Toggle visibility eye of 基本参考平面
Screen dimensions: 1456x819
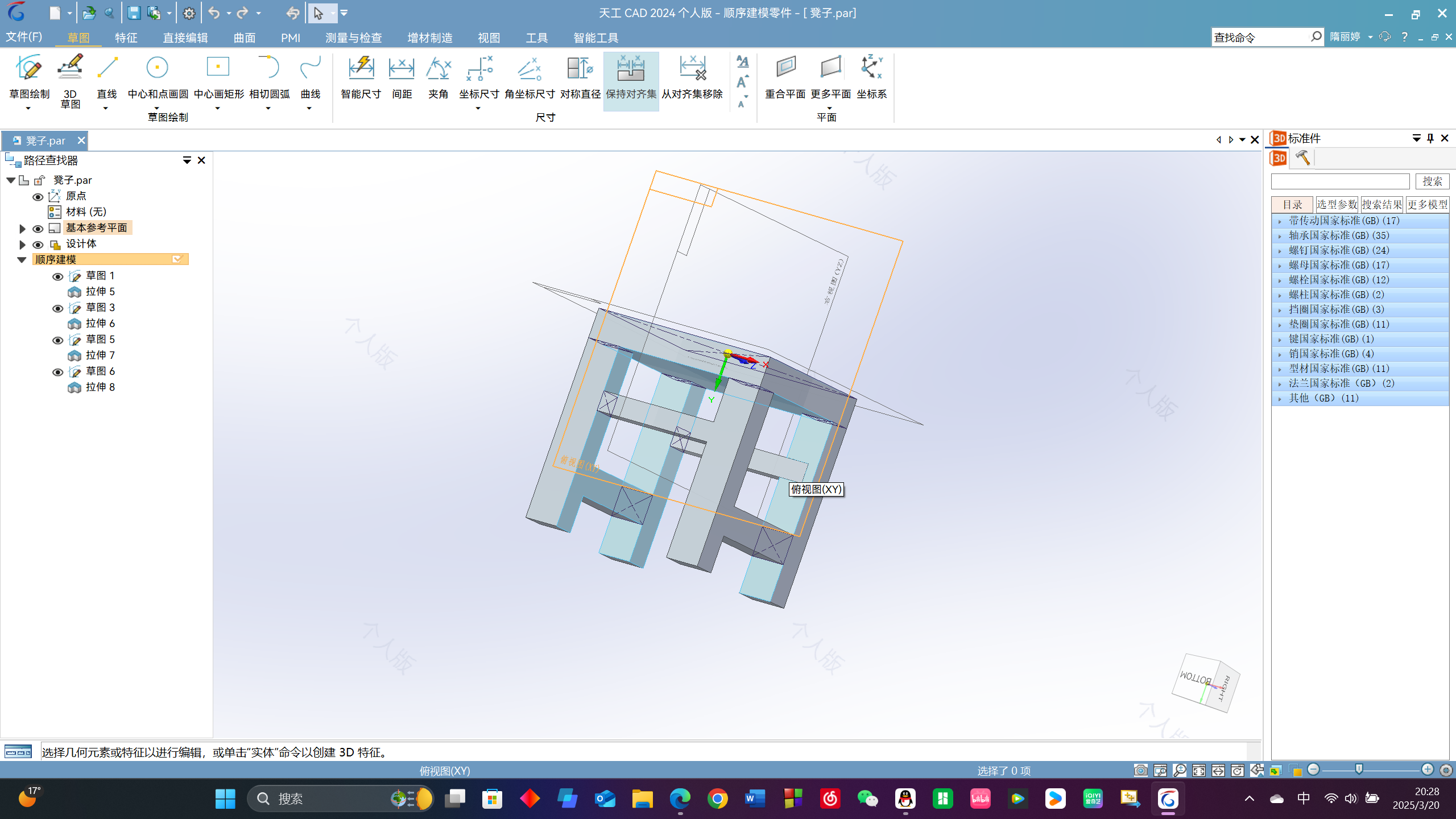(38, 229)
